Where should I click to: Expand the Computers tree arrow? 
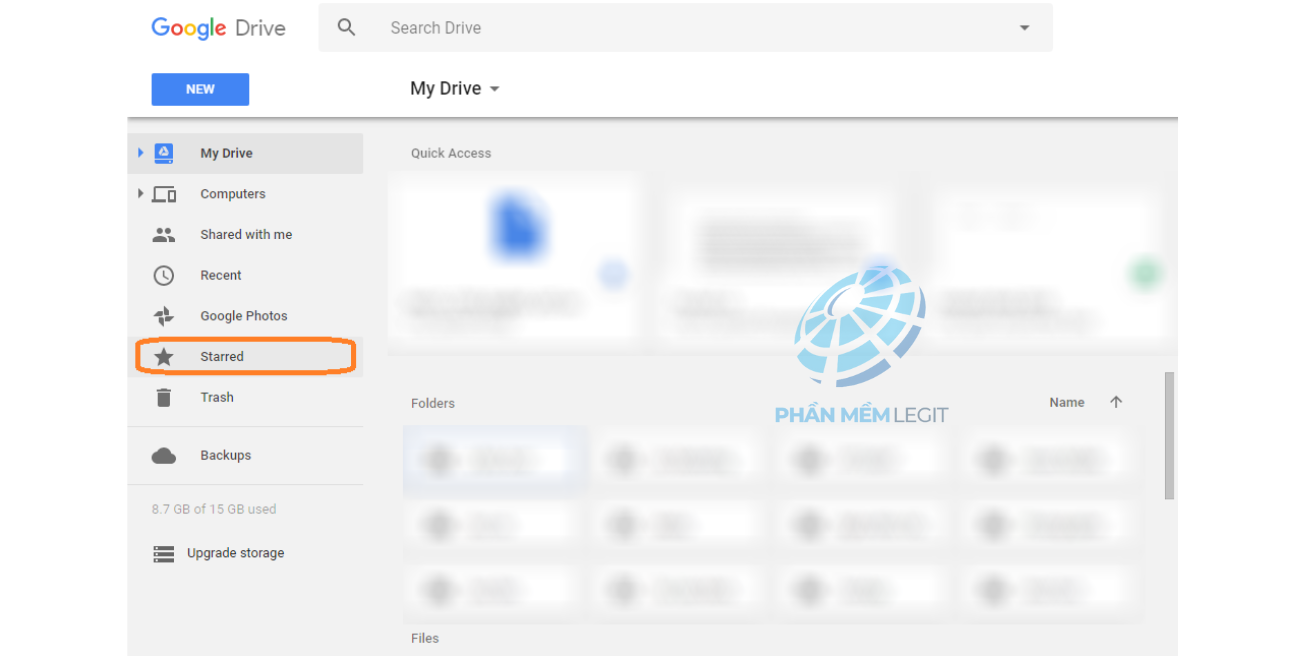point(141,193)
